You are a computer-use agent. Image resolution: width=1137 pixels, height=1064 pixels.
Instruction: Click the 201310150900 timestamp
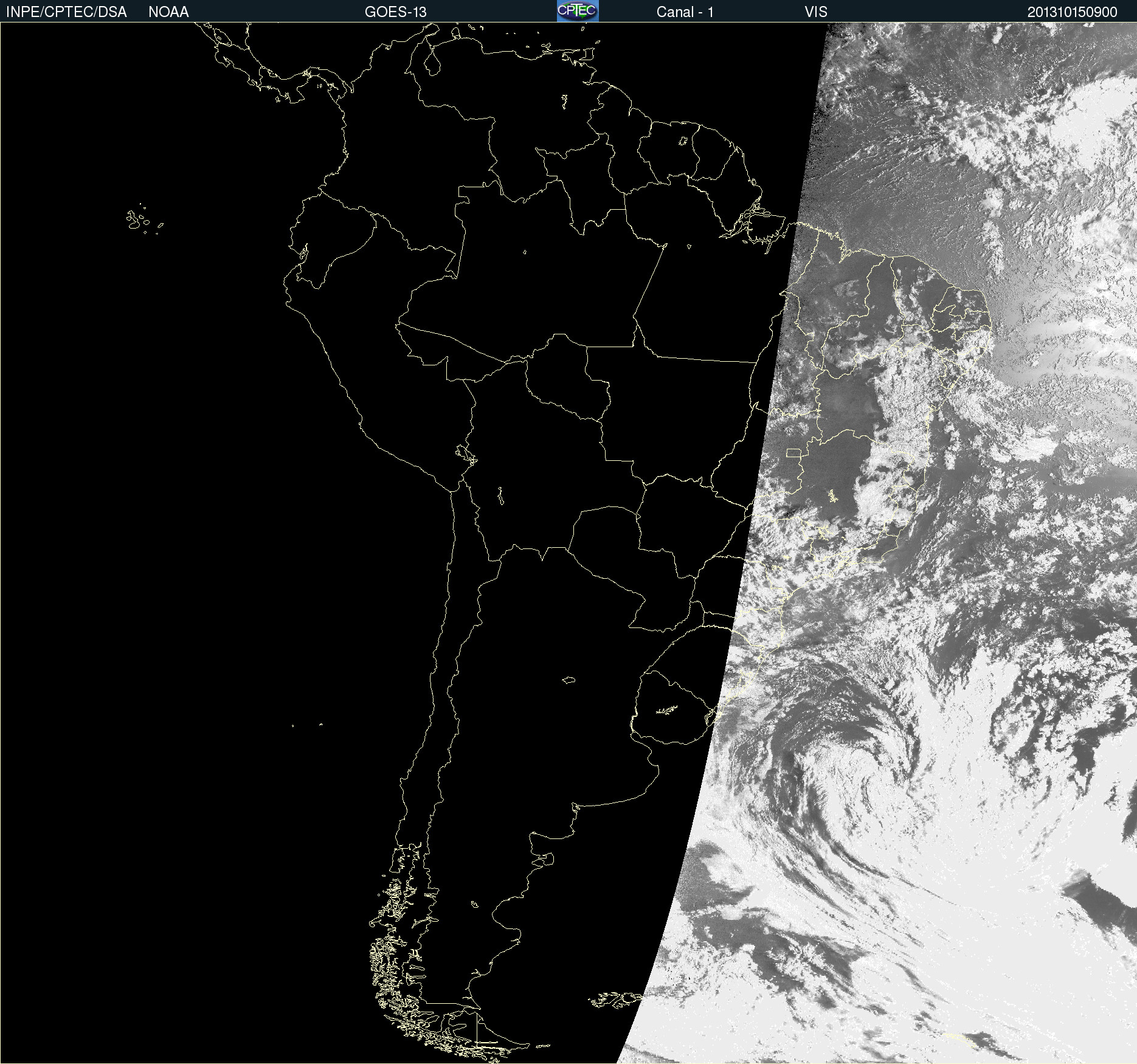(1073, 12)
